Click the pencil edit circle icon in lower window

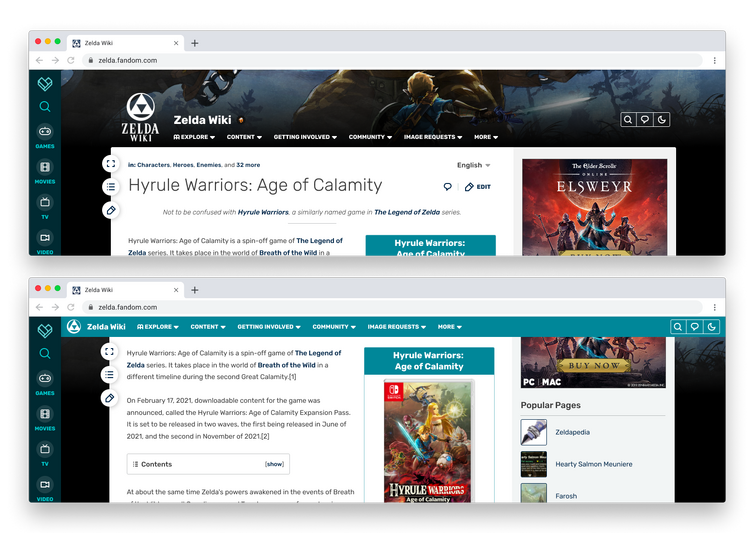pos(109,398)
